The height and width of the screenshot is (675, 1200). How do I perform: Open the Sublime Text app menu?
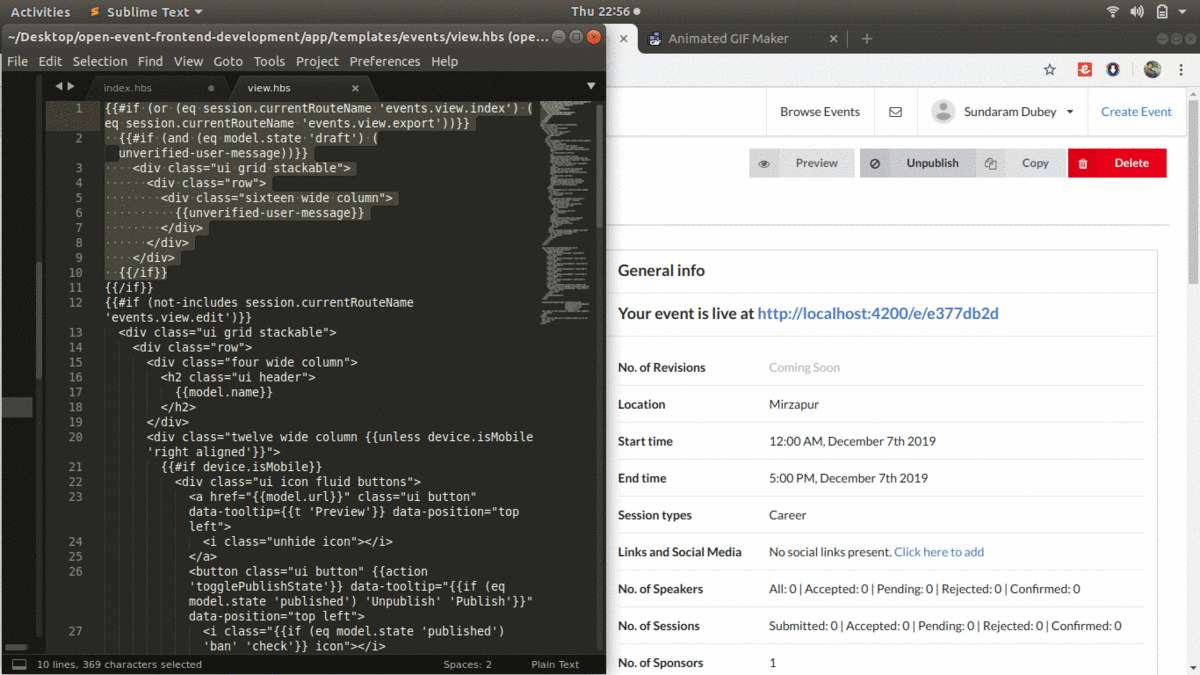point(145,12)
